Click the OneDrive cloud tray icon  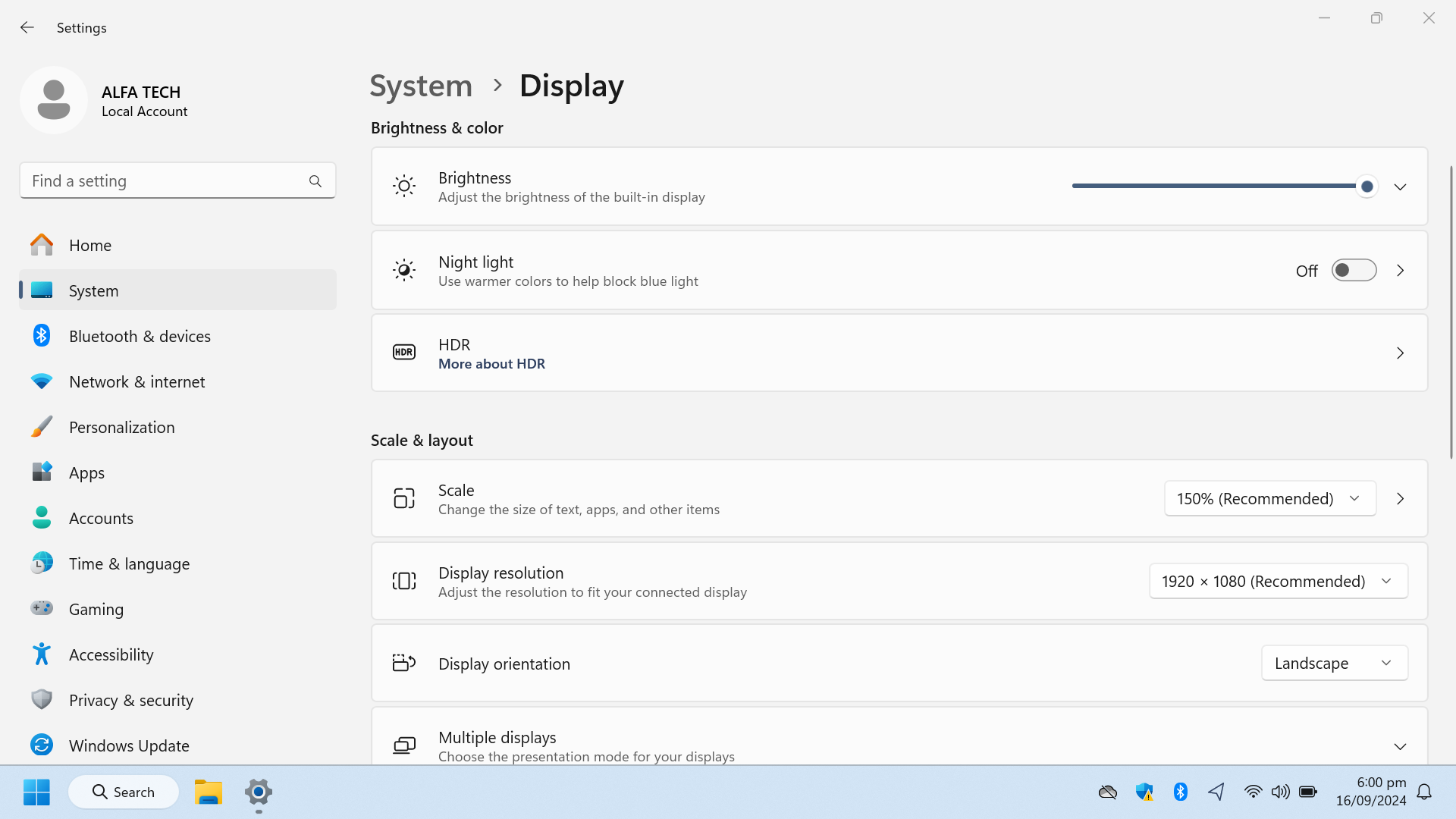pos(1108,792)
